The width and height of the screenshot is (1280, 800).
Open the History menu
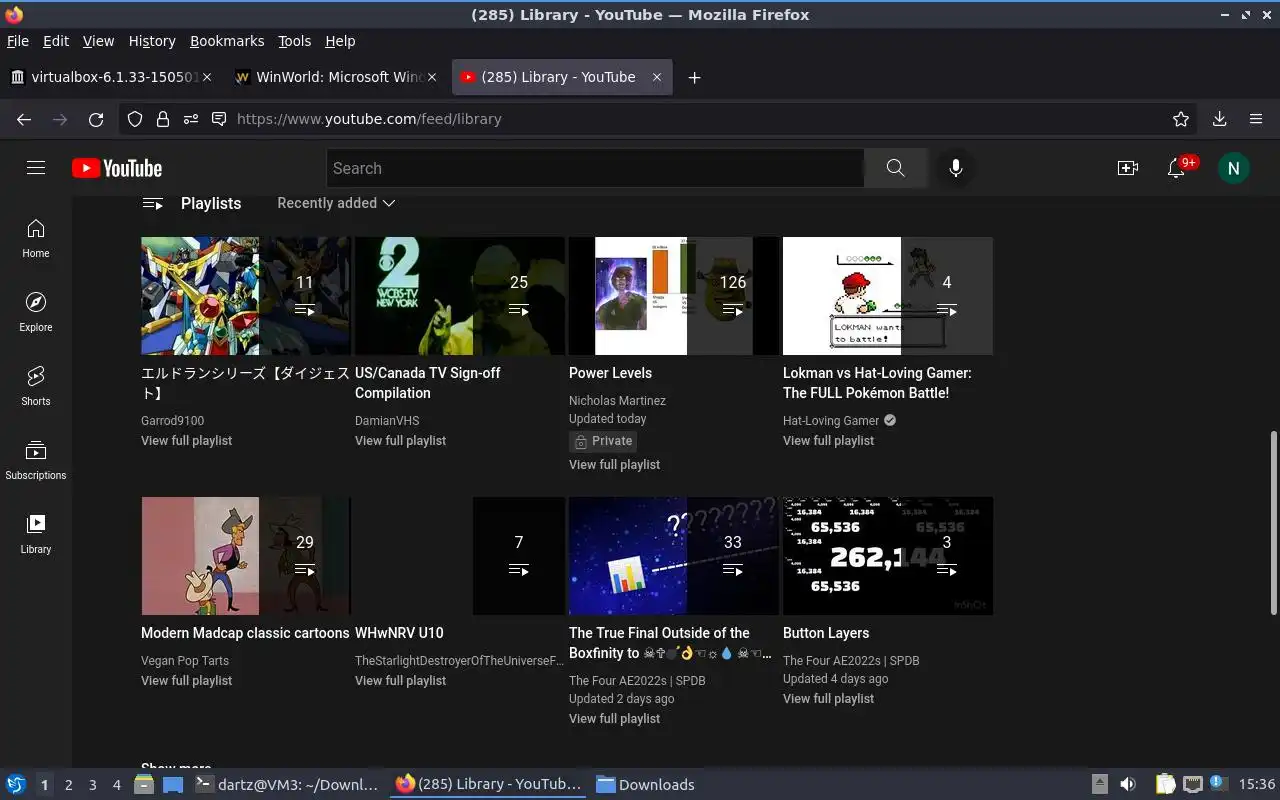[152, 41]
